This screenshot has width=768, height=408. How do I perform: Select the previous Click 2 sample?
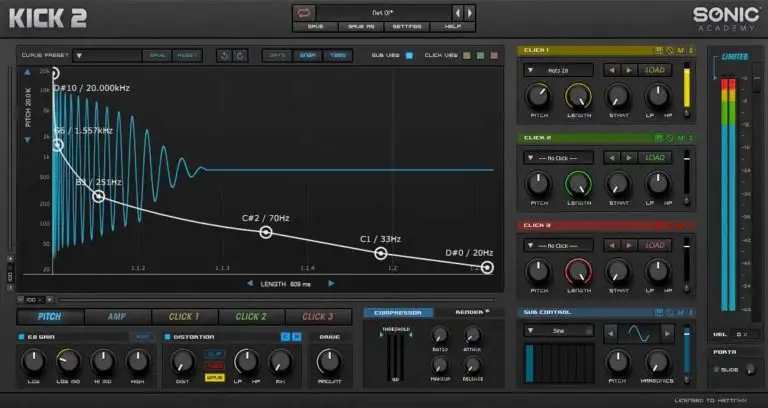click(x=611, y=158)
